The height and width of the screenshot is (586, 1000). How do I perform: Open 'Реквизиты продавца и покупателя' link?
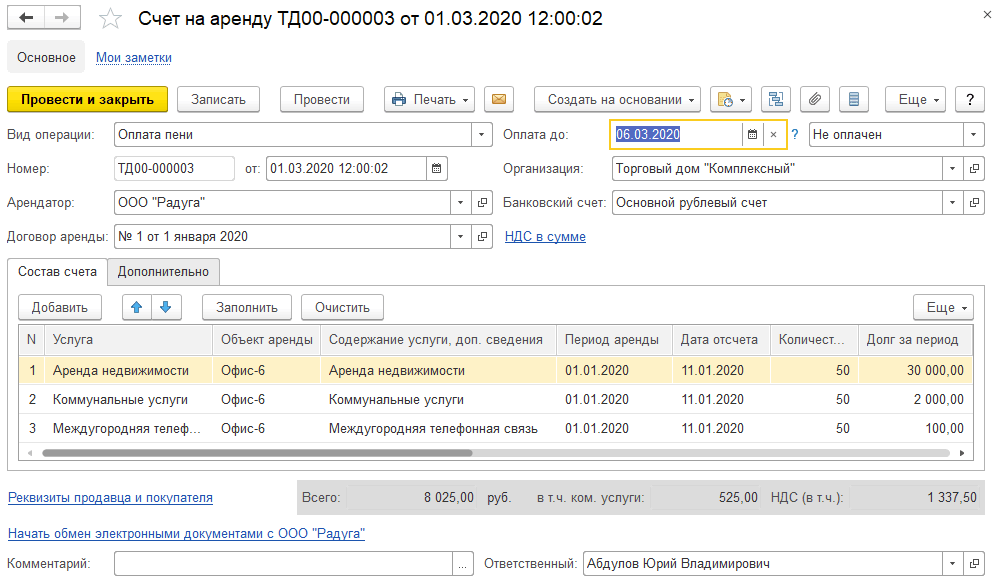click(110, 498)
